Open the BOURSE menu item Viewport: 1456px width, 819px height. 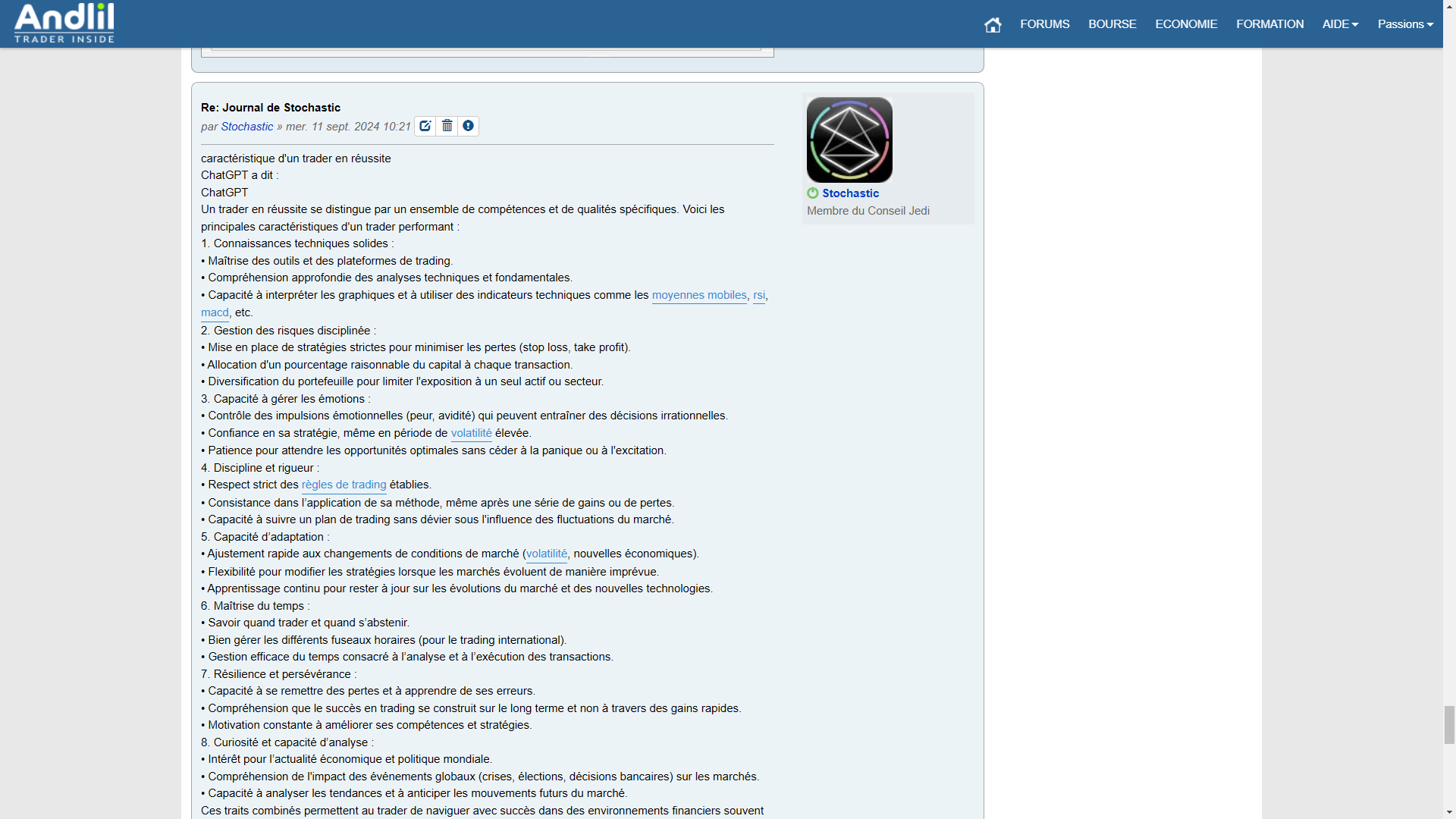click(x=1112, y=24)
